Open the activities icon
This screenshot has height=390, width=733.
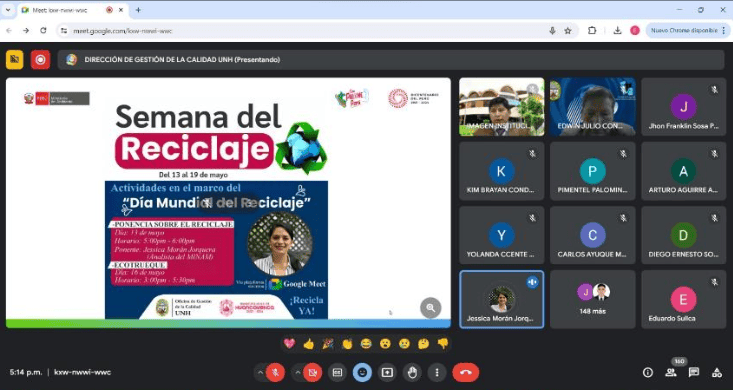click(717, 372)
